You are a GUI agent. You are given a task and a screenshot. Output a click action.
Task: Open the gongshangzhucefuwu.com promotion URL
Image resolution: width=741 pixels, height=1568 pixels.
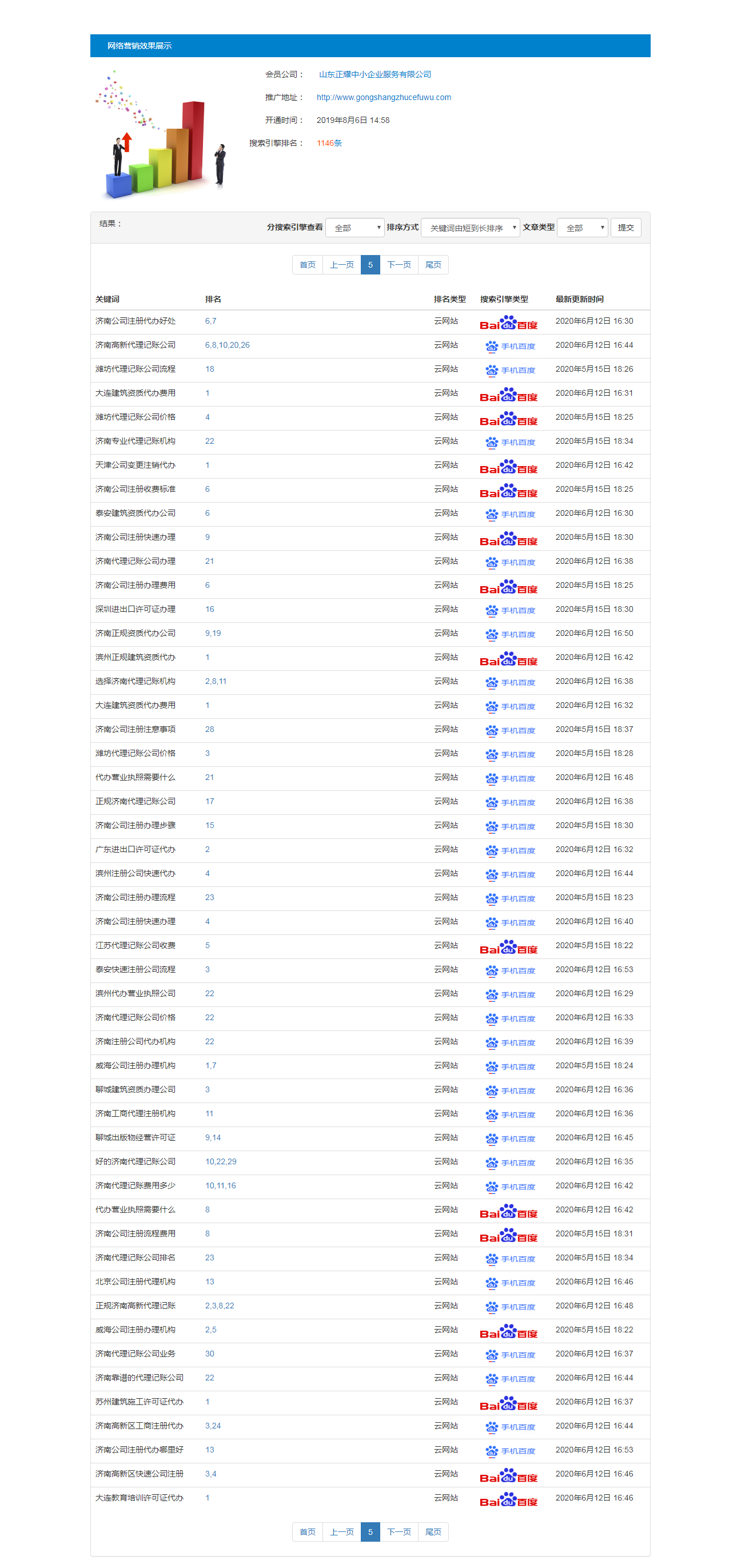(x=383, y=97)
